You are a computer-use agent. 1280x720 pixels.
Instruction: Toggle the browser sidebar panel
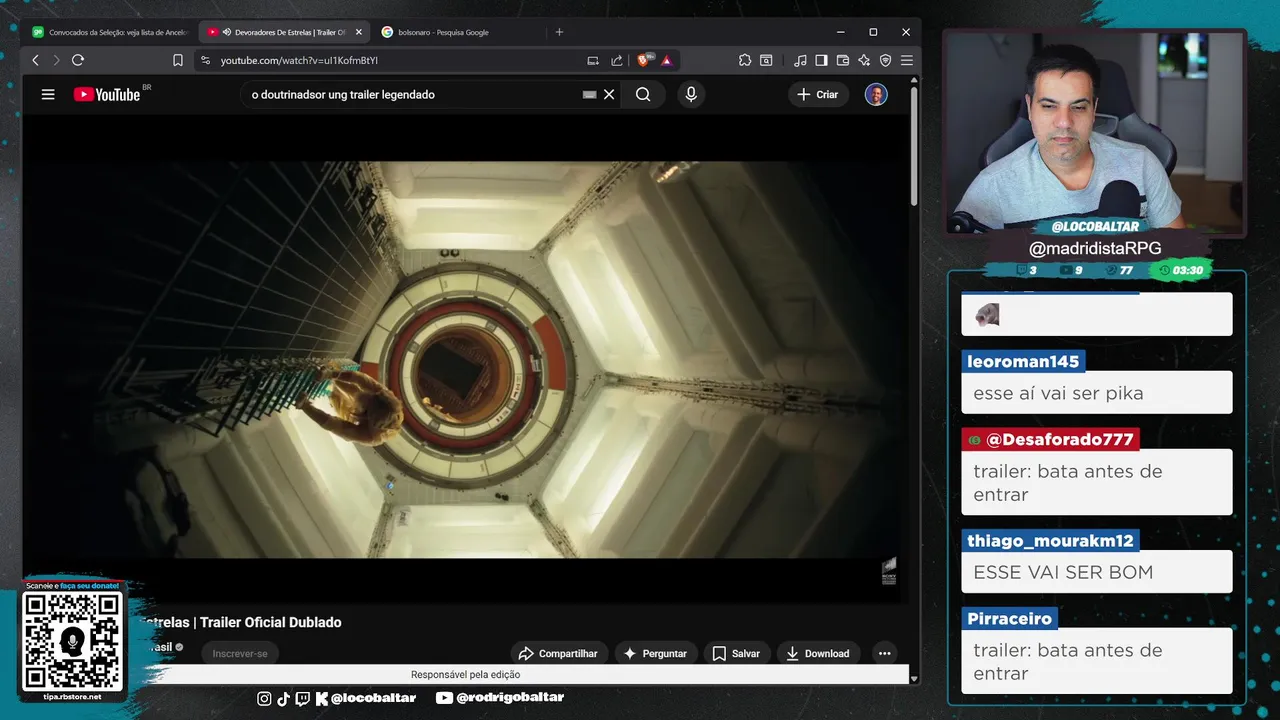(x=821, y=60)
